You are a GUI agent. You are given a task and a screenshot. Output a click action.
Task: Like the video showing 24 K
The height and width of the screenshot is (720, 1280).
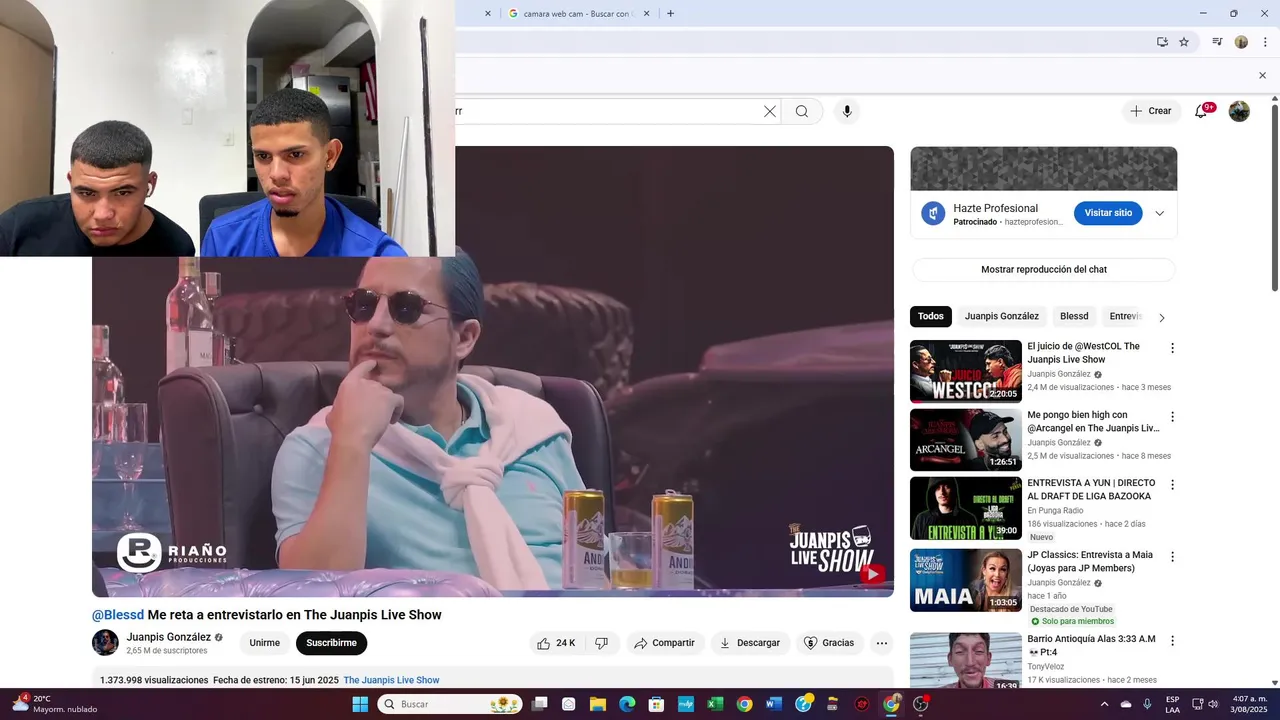(556, 643)
